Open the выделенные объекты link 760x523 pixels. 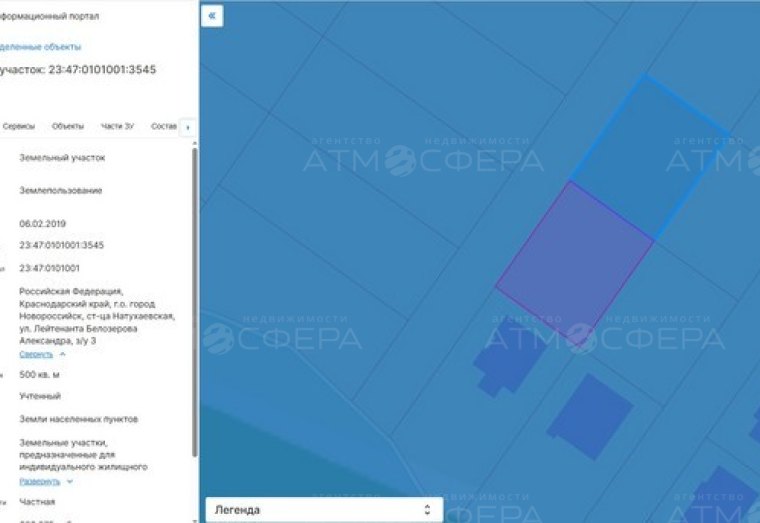click(x=40, y=47)
